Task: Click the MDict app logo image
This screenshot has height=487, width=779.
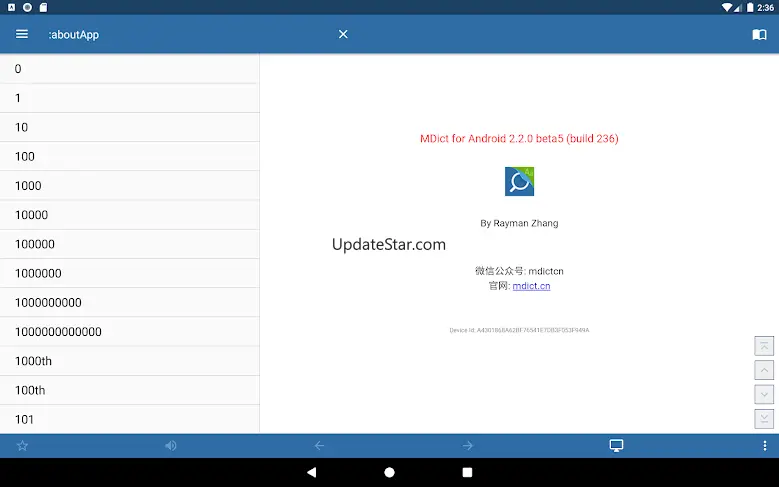Action: 519,181
